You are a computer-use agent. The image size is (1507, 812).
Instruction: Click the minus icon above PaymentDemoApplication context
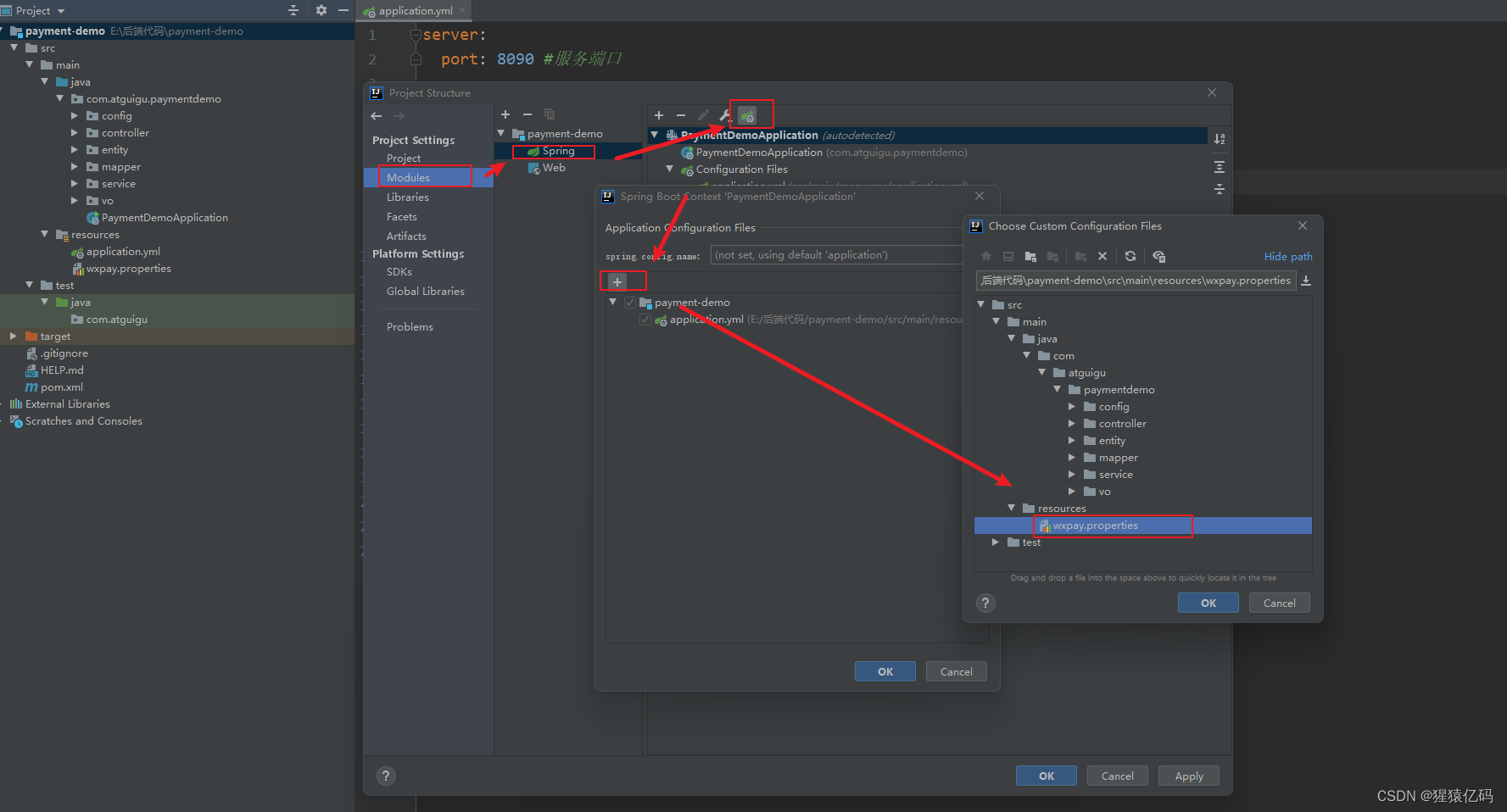tap(681, 115)
